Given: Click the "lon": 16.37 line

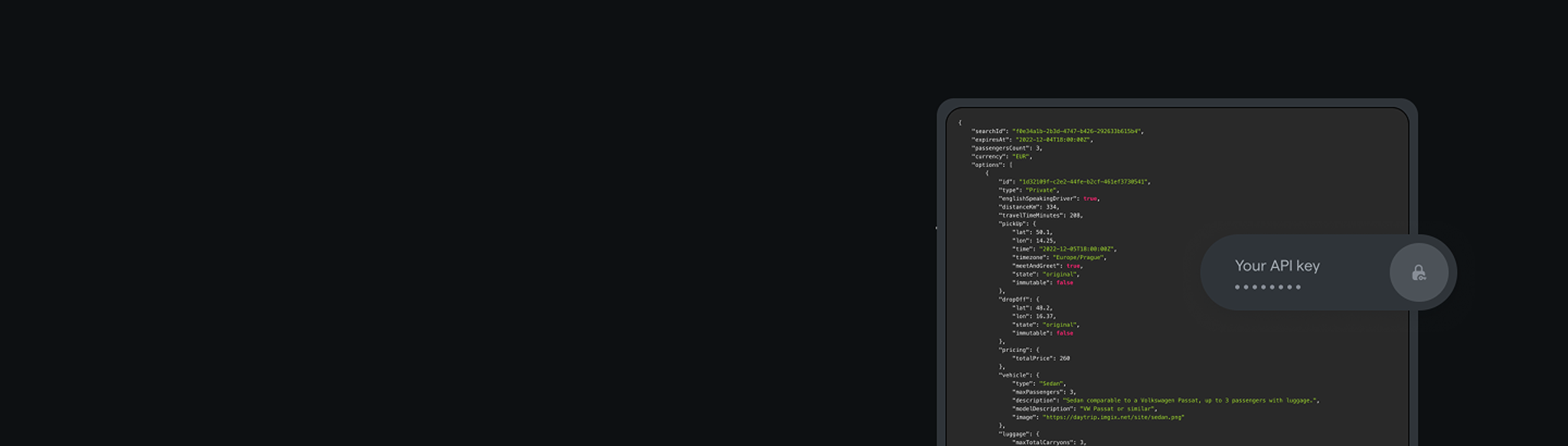Looking at the screenshot, I should pos(1034,316).
